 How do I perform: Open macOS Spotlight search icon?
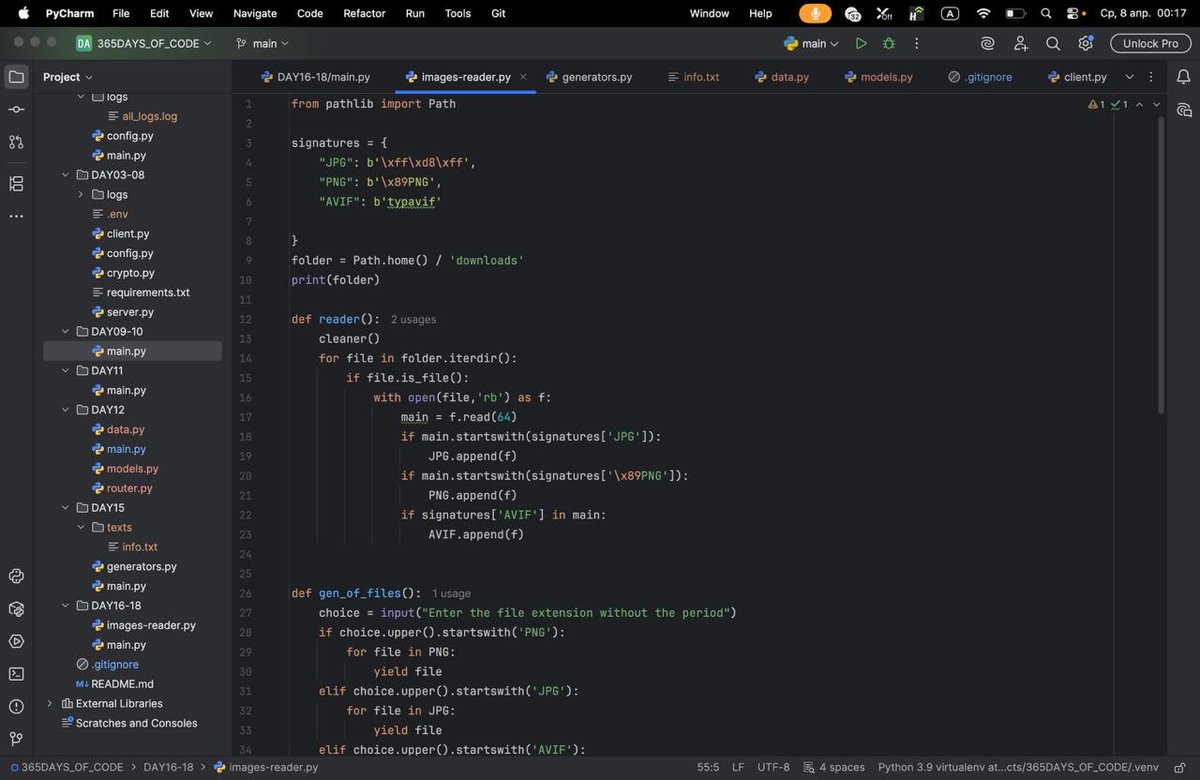[1046, 13]
